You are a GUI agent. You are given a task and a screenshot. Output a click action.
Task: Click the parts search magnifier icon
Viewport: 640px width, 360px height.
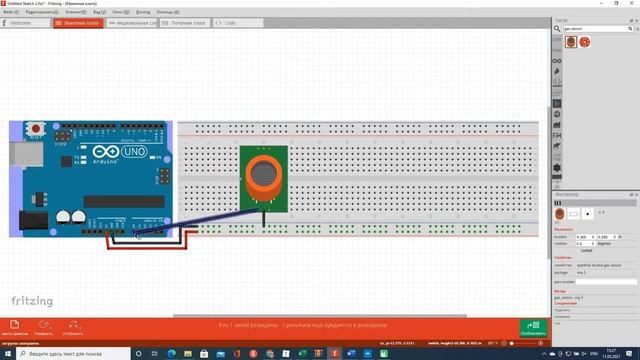pyautogui.click(x=557, y=29)
